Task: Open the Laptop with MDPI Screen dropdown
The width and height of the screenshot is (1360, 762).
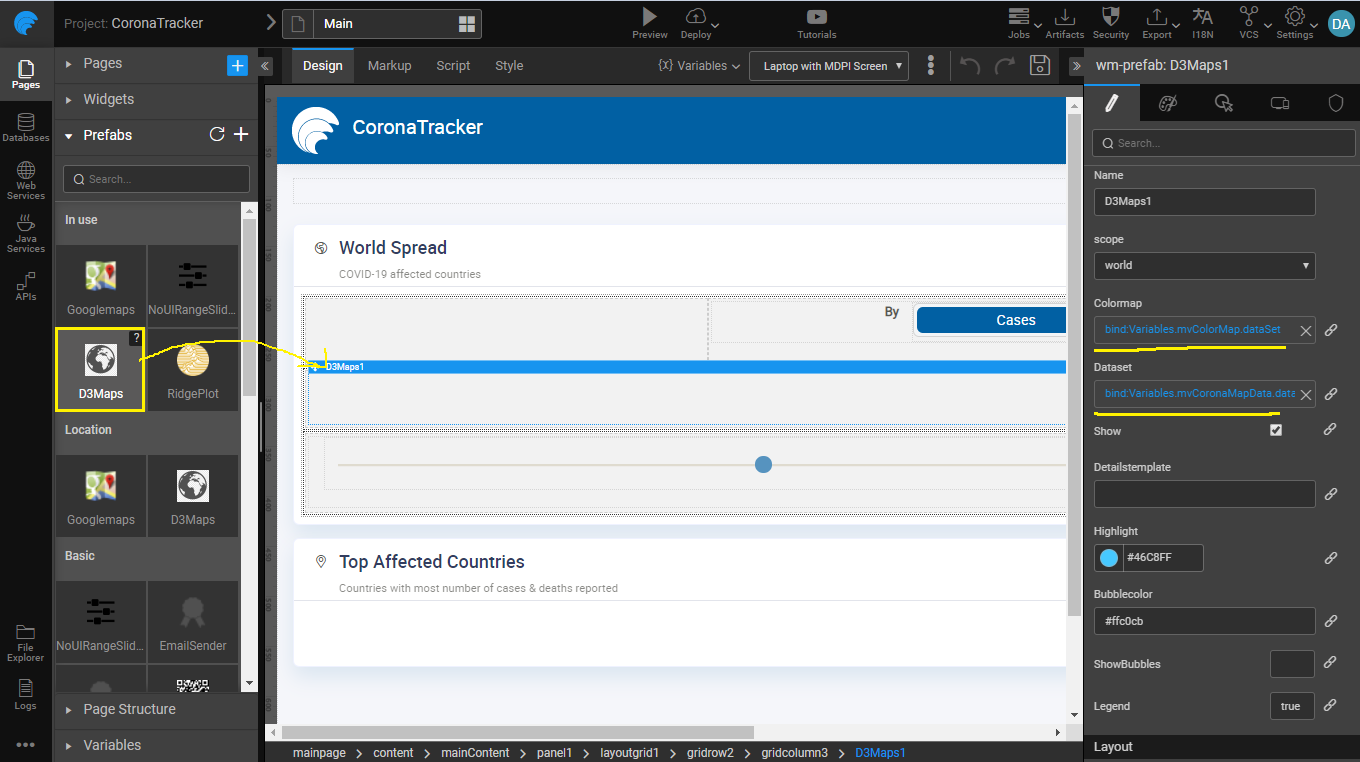Action: click(x=828, y=66)
